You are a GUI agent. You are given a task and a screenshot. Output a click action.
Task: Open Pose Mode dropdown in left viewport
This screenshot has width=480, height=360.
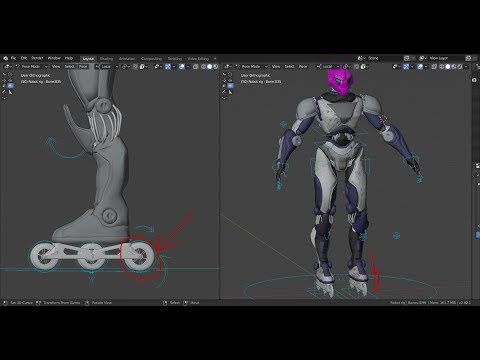click(x=31, y=67)
